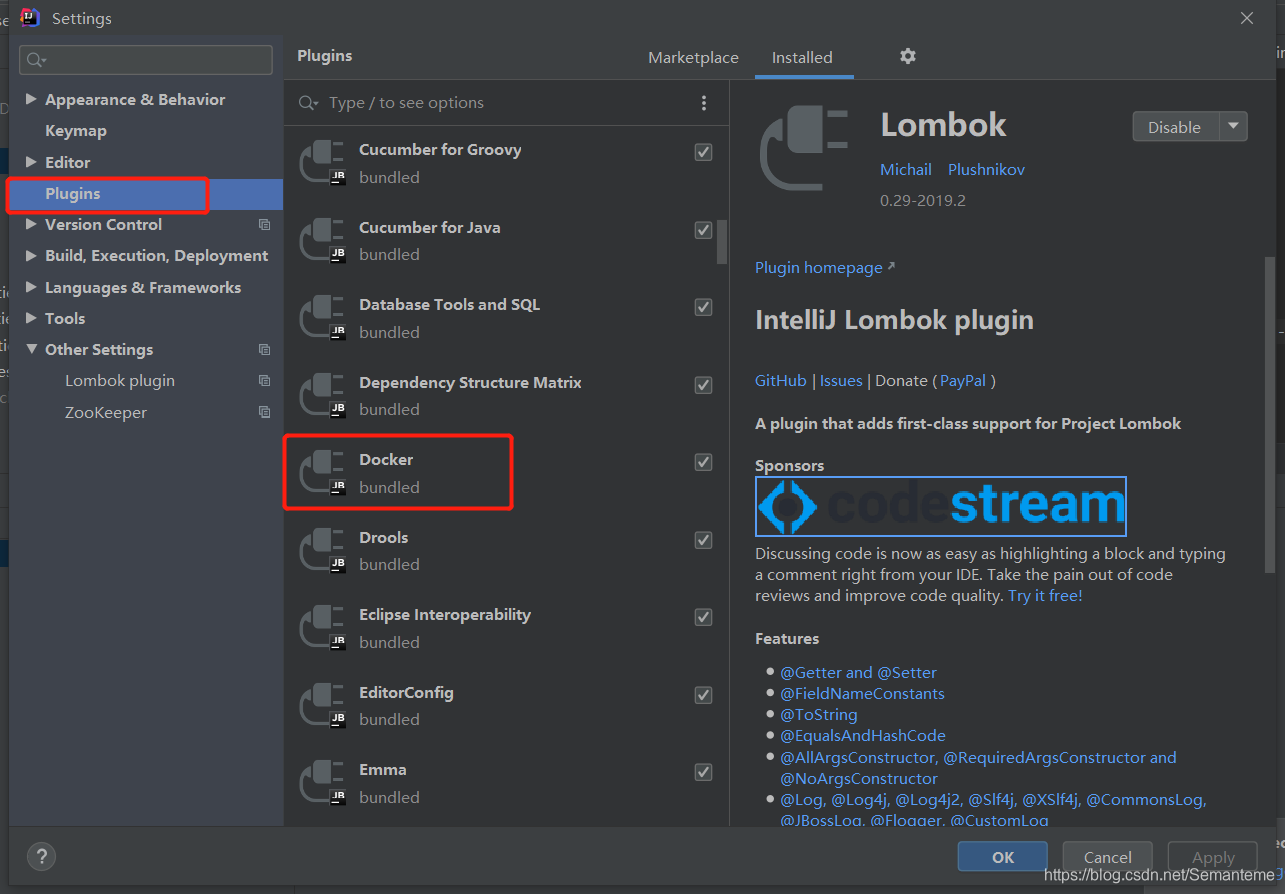Click the EditorConfig plugin icon

[x=322, y=705]
